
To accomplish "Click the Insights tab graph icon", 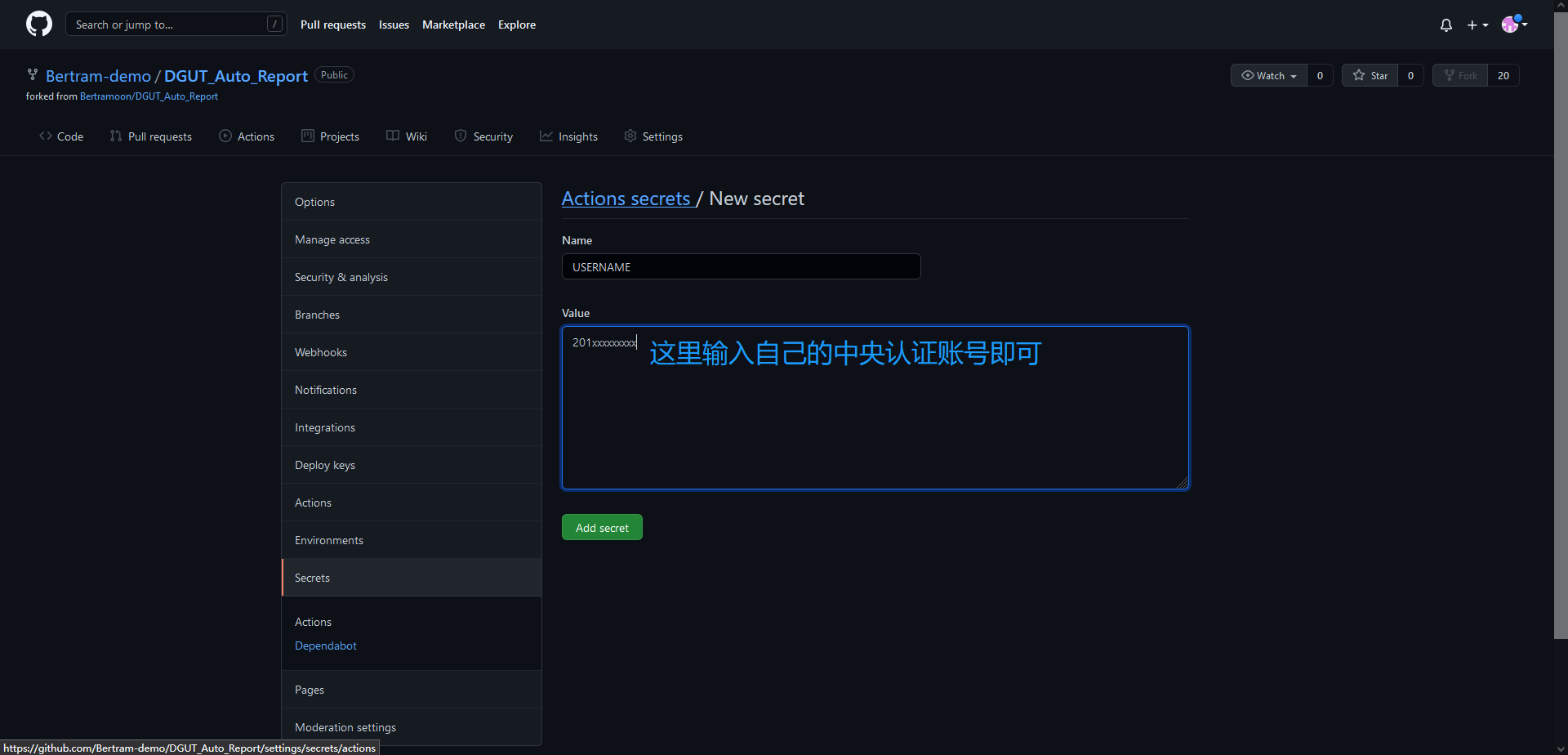I will [546, 136].
